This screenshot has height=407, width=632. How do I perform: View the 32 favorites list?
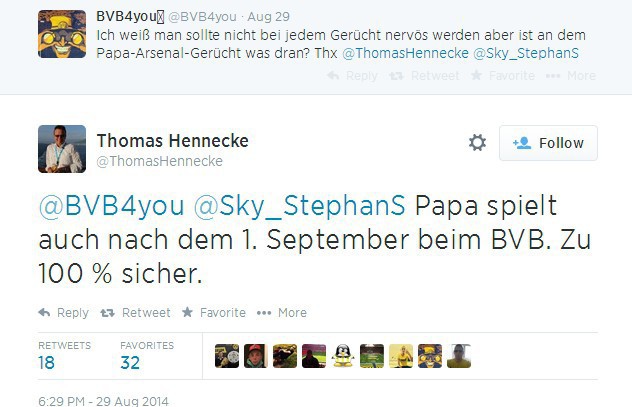tap(131, 365)
